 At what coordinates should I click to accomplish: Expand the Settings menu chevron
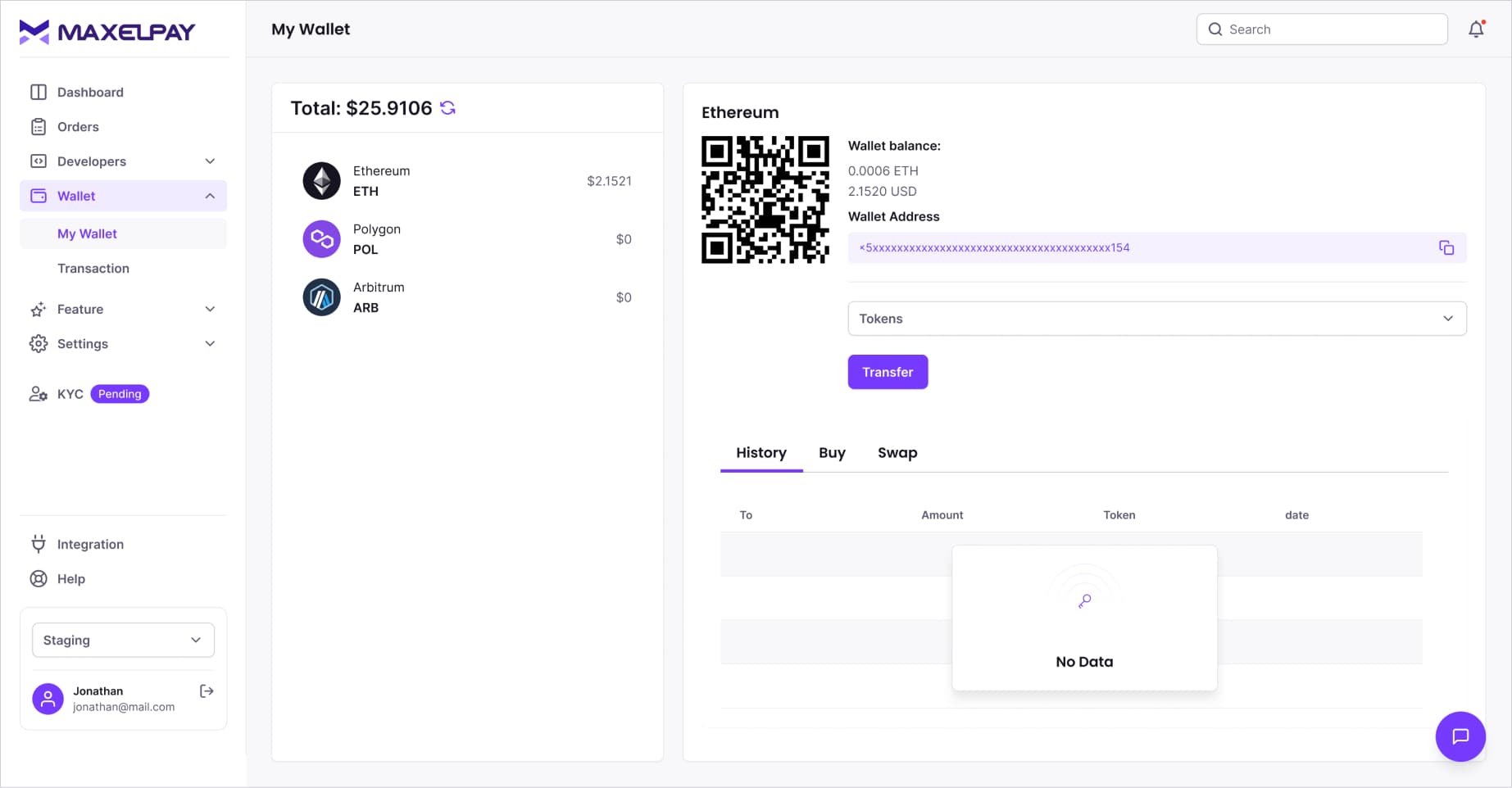[210, 343]
